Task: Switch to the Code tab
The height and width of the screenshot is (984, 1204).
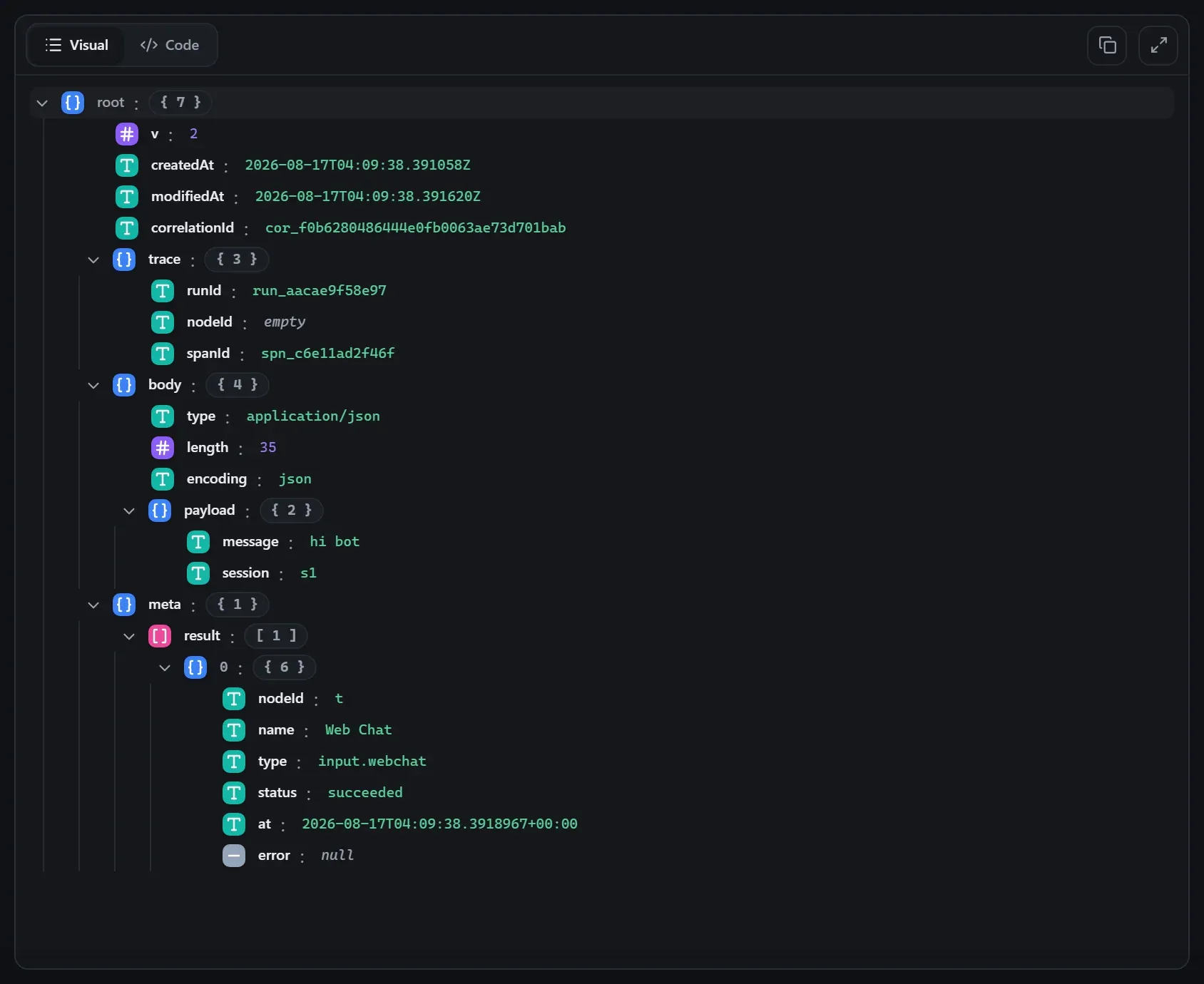Action: point(170,45)
